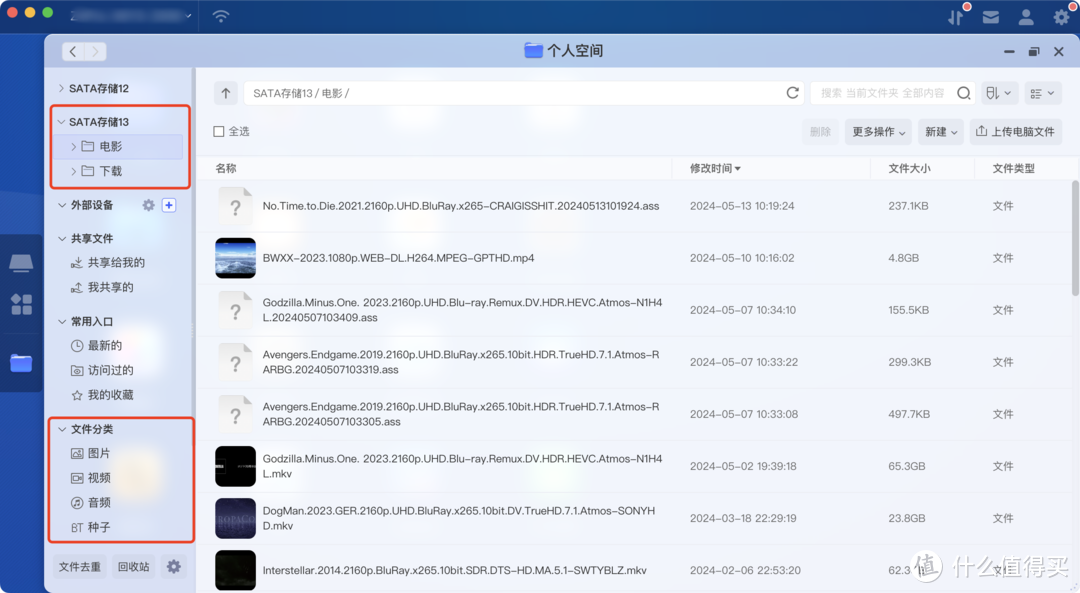
Task: Open 访问过的 in sidebar
Action: tap(103, 371)
